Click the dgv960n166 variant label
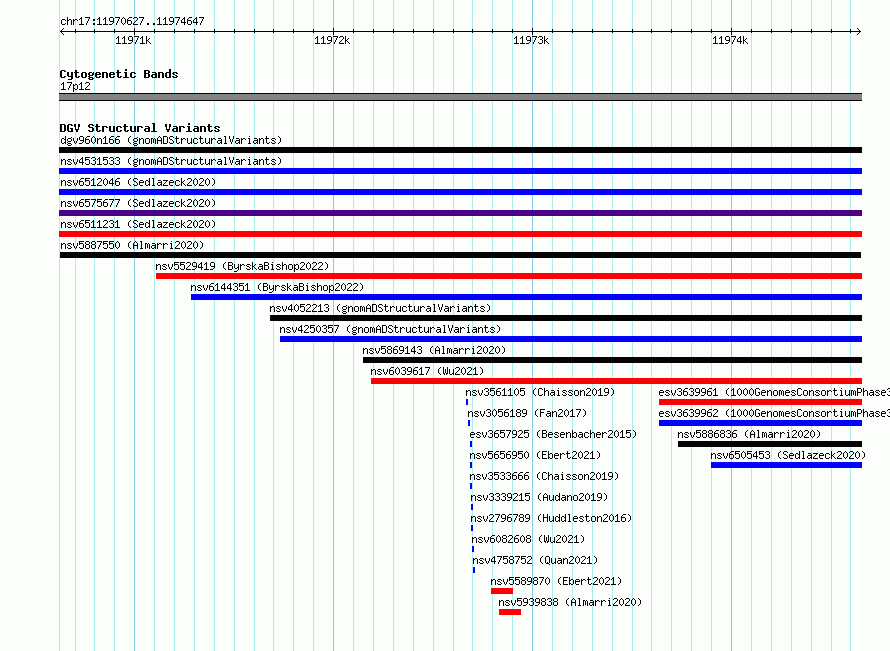Viewport: 890px width, 651px height. tap(171, 140)
